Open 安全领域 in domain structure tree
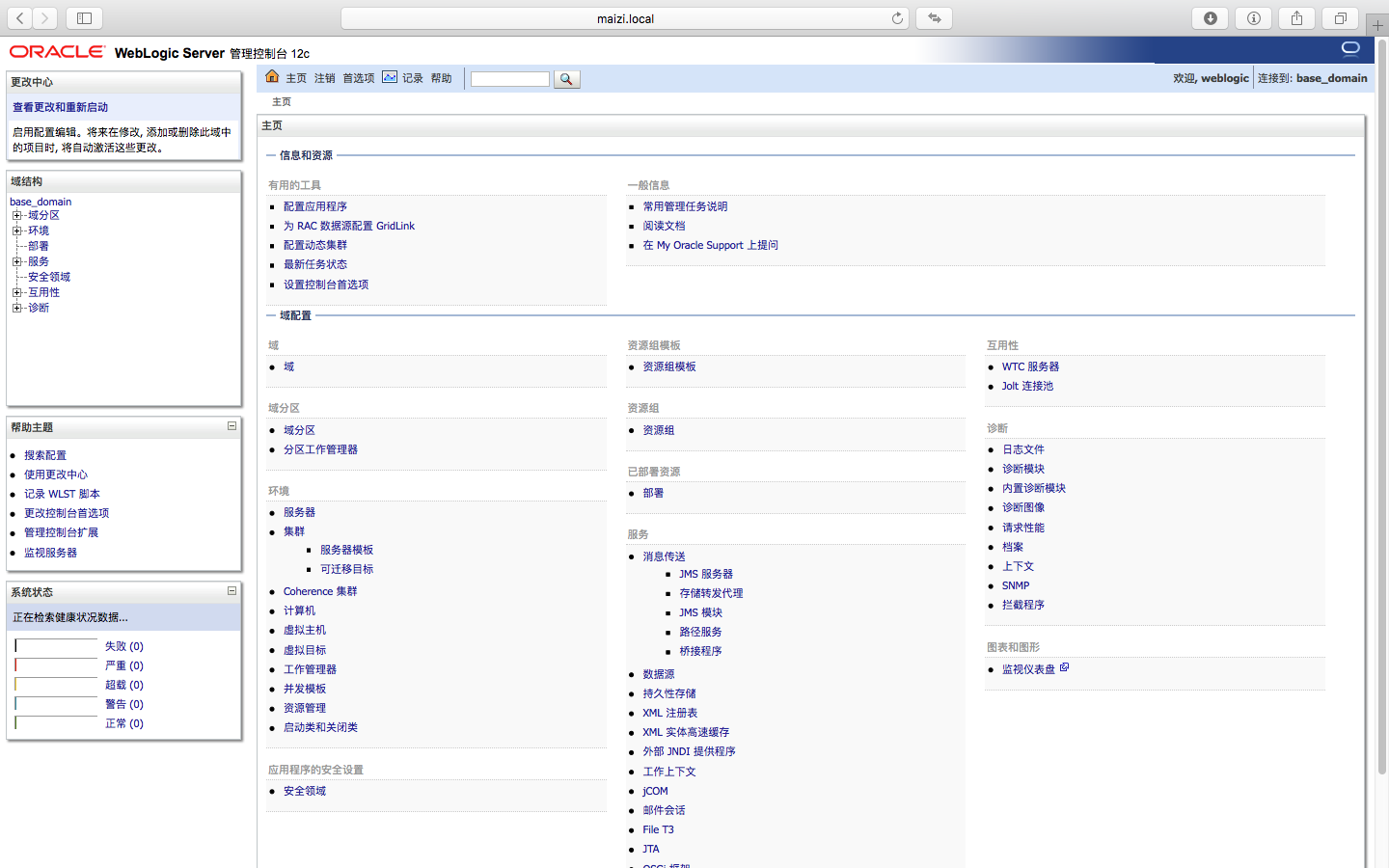The image size is (1389, 868). click(x=49, y=278)
